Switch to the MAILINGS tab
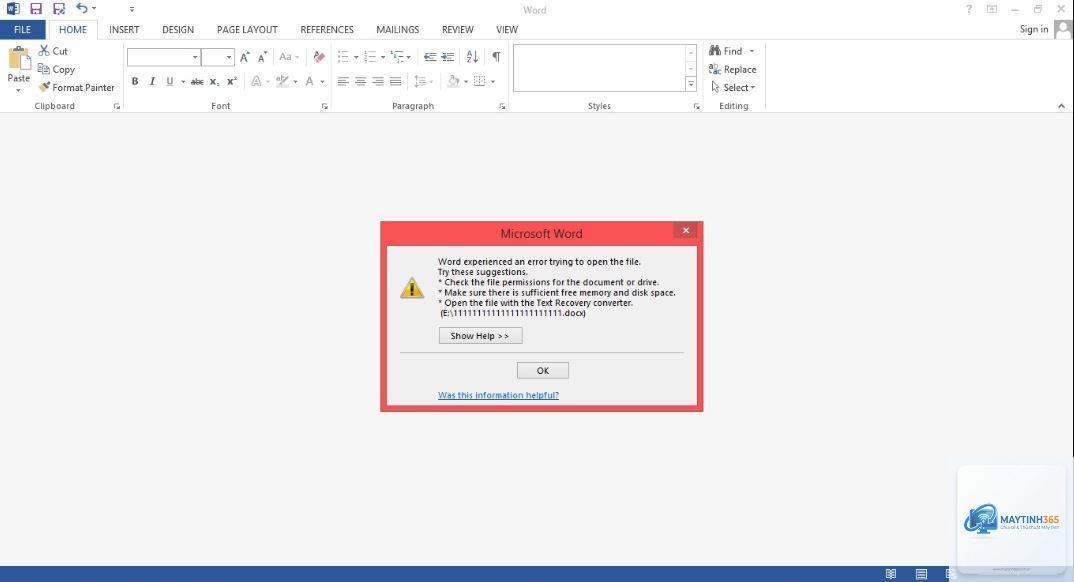1074x582 pixels. point(397,29)
